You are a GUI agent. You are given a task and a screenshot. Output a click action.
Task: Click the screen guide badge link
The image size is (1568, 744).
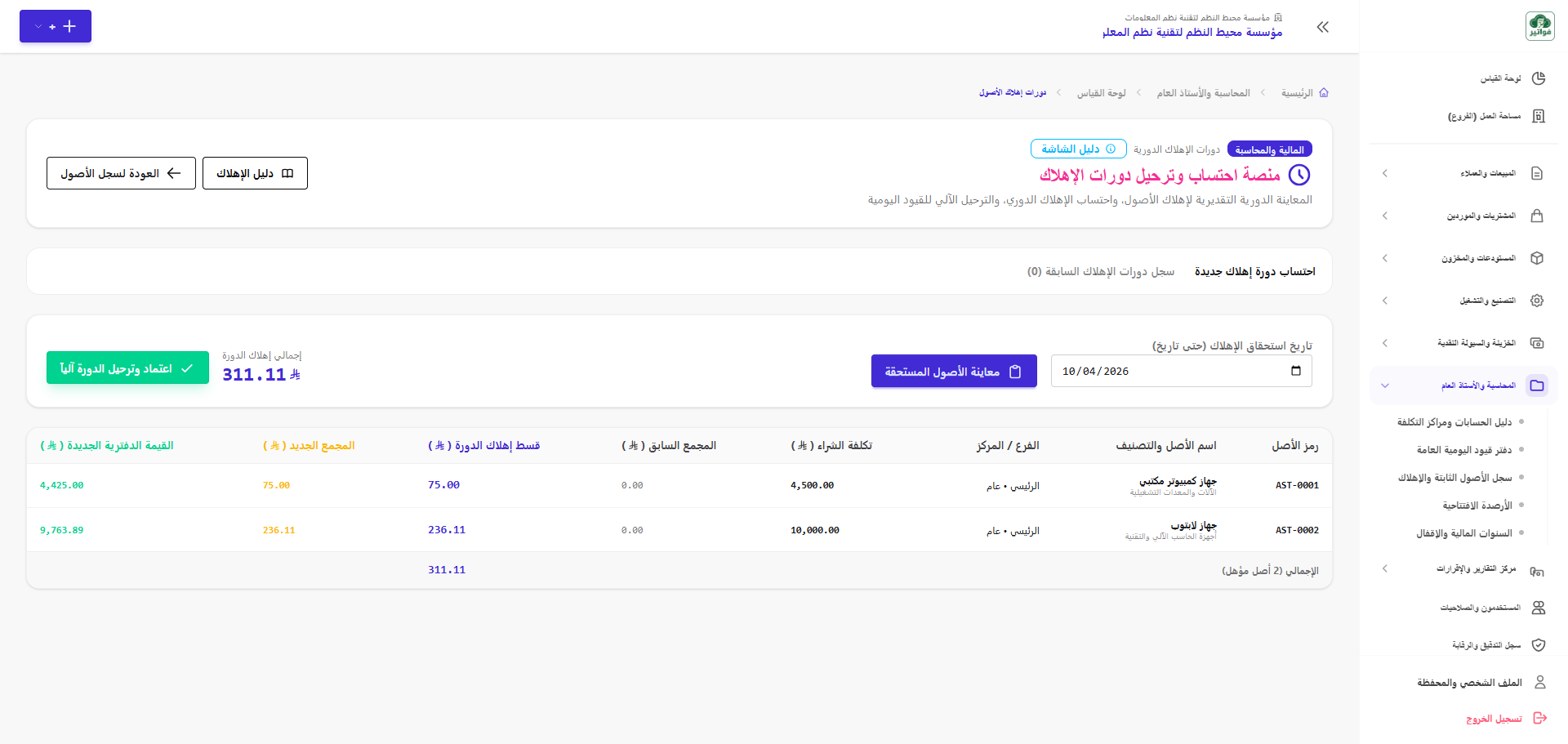coord(1078,149)
